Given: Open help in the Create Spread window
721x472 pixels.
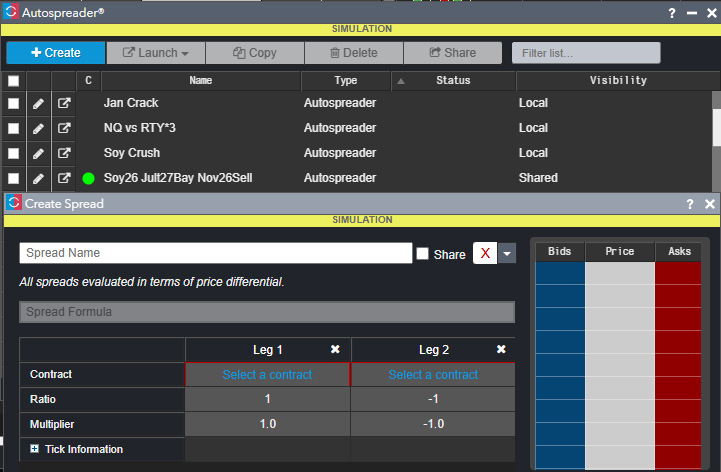Looking at the screenshot, I should 690,204.
